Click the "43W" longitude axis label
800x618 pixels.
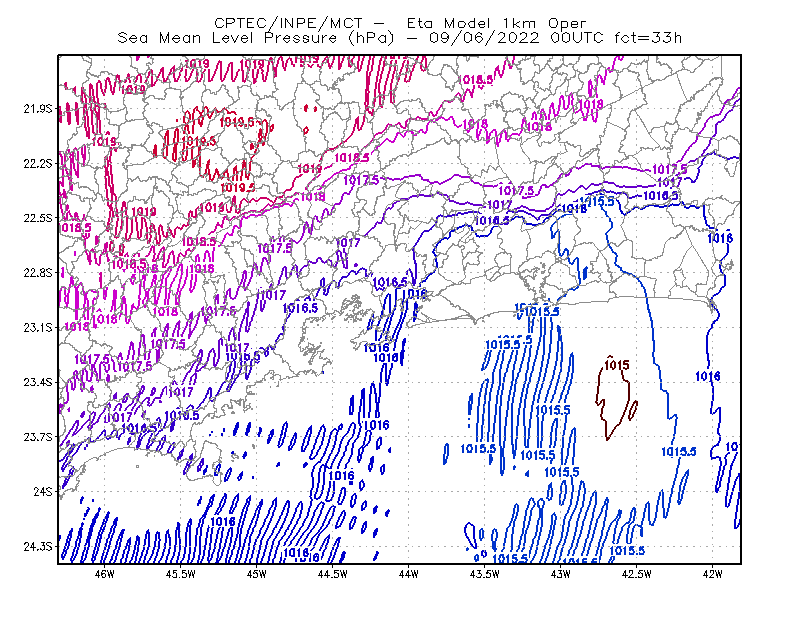[x=561, y=574]
